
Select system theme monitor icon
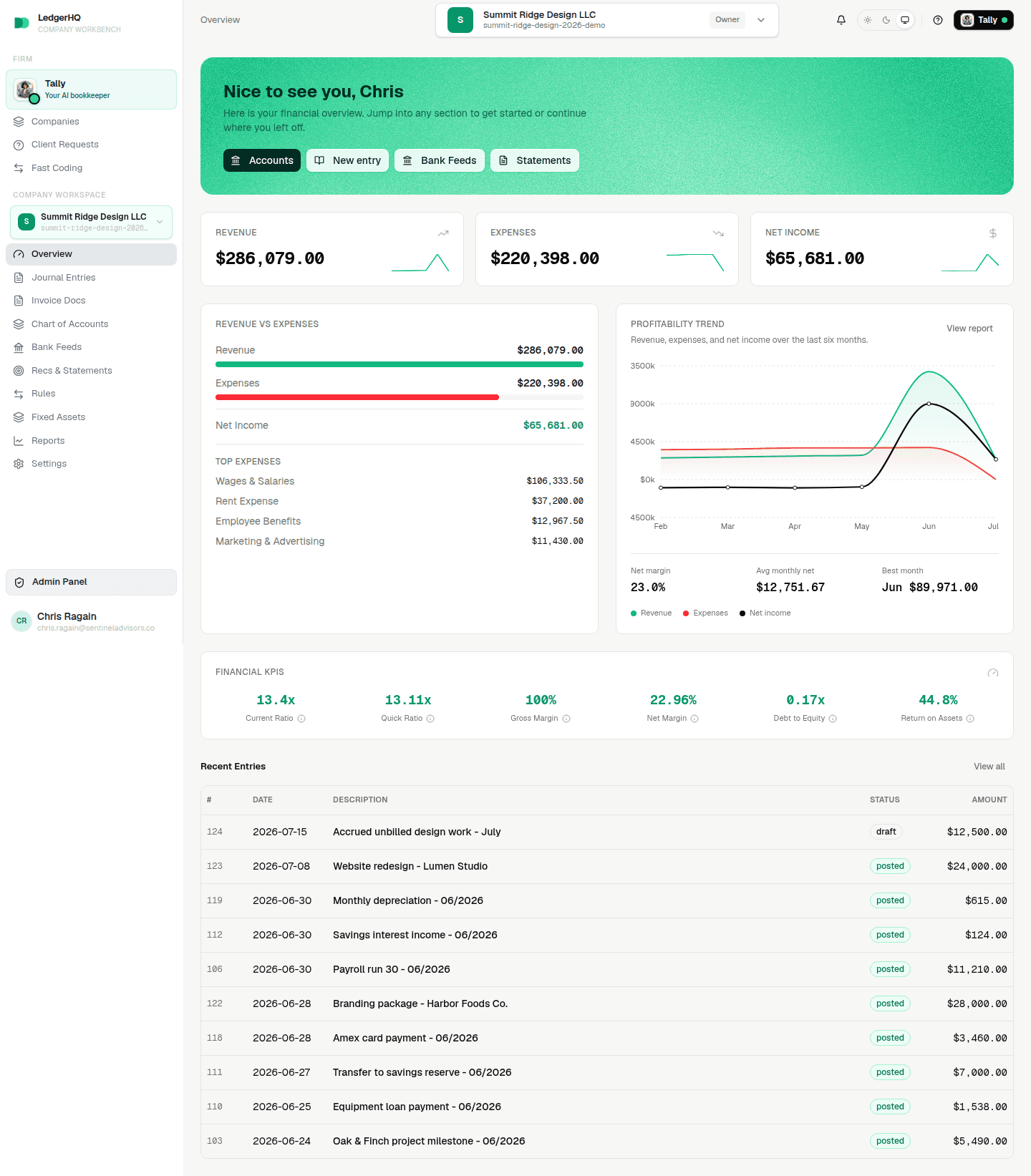click(x=905, y=20)
